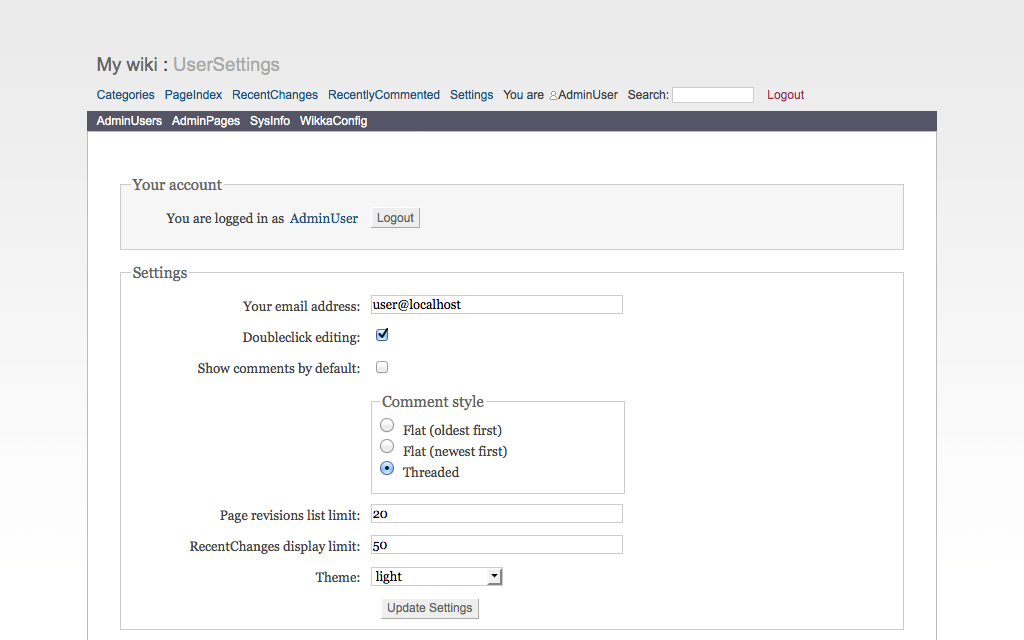Open WikkaConfig in admin bar
1024x640 pixels.
pos(333,121)
